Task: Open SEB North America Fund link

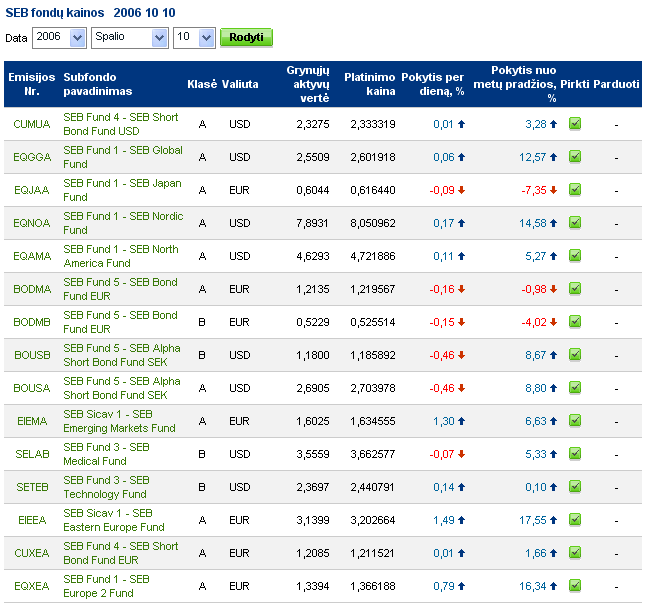Action: (121, 256)
